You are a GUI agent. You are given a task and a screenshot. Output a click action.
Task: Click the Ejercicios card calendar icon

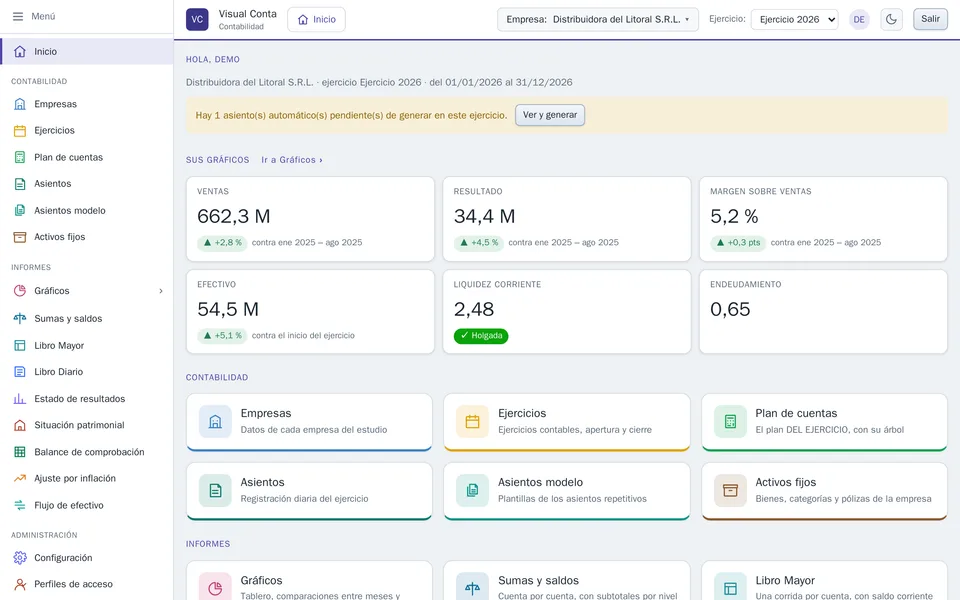coord(472,421)
